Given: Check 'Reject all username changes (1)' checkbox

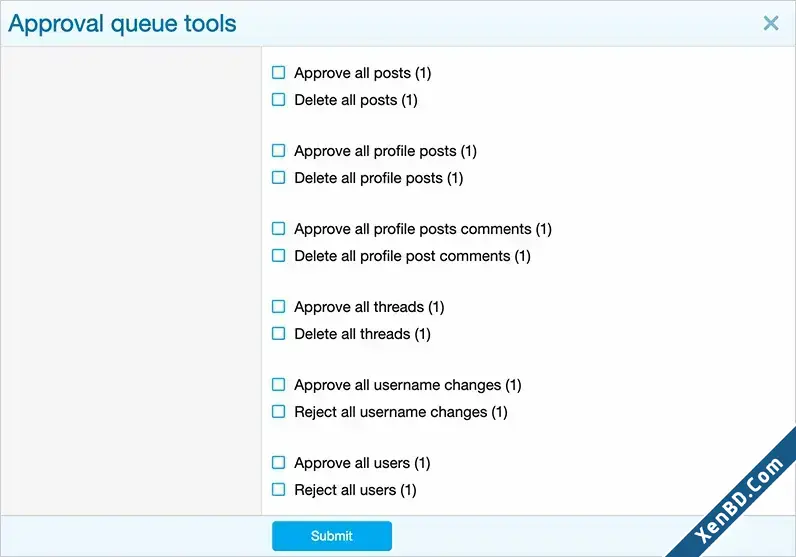Looking at the screenshot, I should [279, 411].
